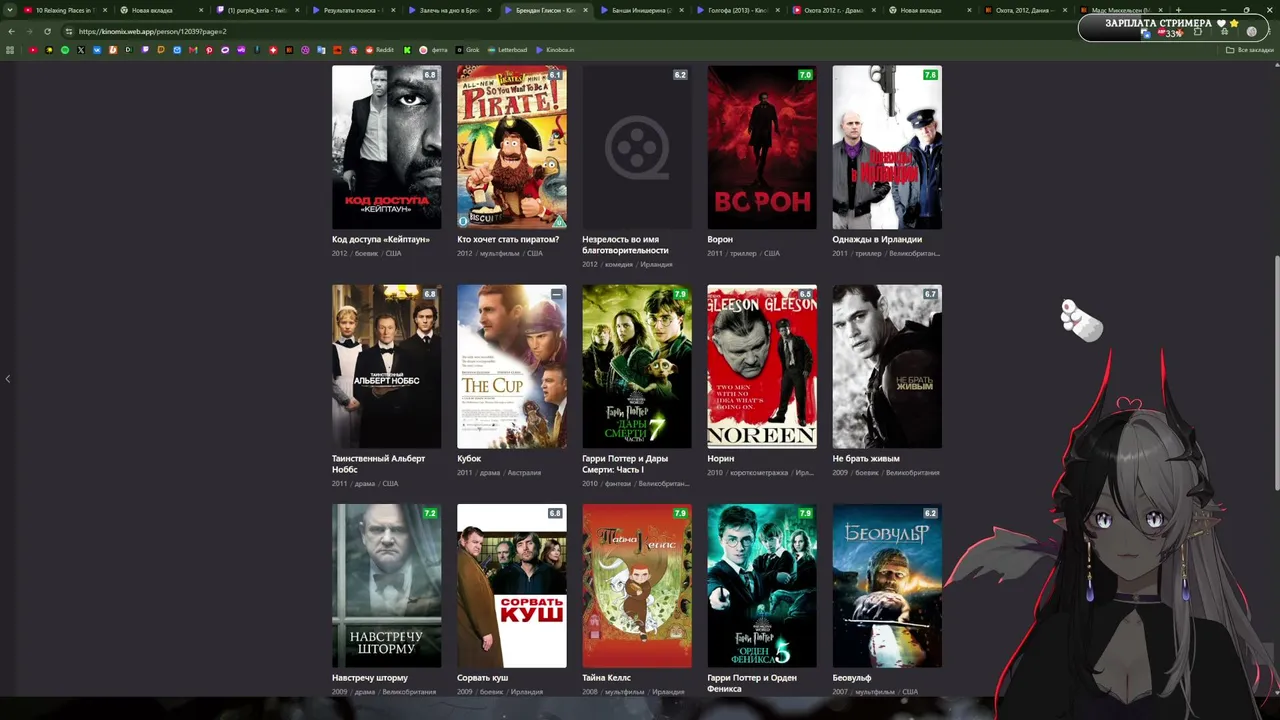The width and height of the screenshot is (1280, 720).
Task: Open the Тайна Келлс movie poster
Action: pyautogui.click(x=637, y=585)
